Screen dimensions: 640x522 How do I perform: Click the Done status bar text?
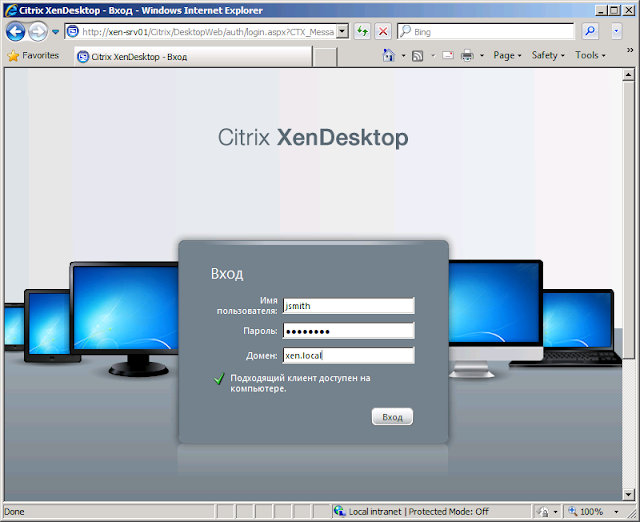tap(14, 511)
